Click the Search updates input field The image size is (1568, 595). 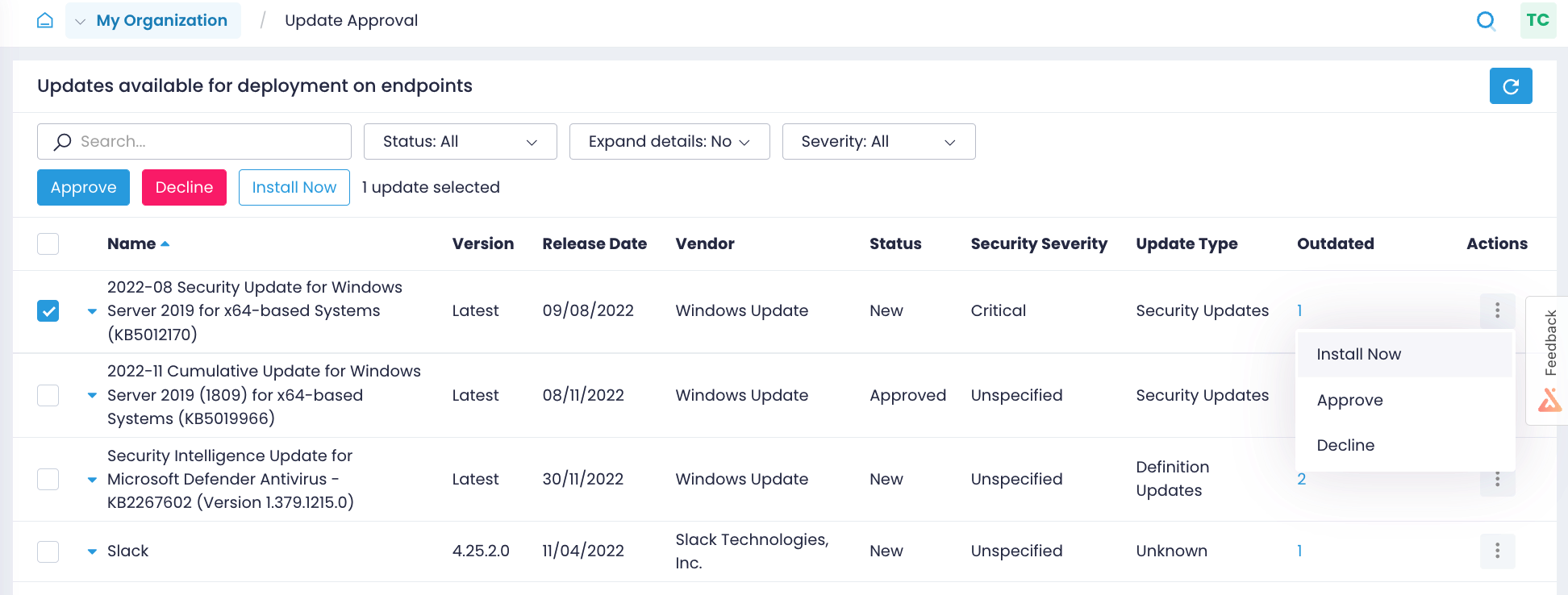(x=206, y=142)
